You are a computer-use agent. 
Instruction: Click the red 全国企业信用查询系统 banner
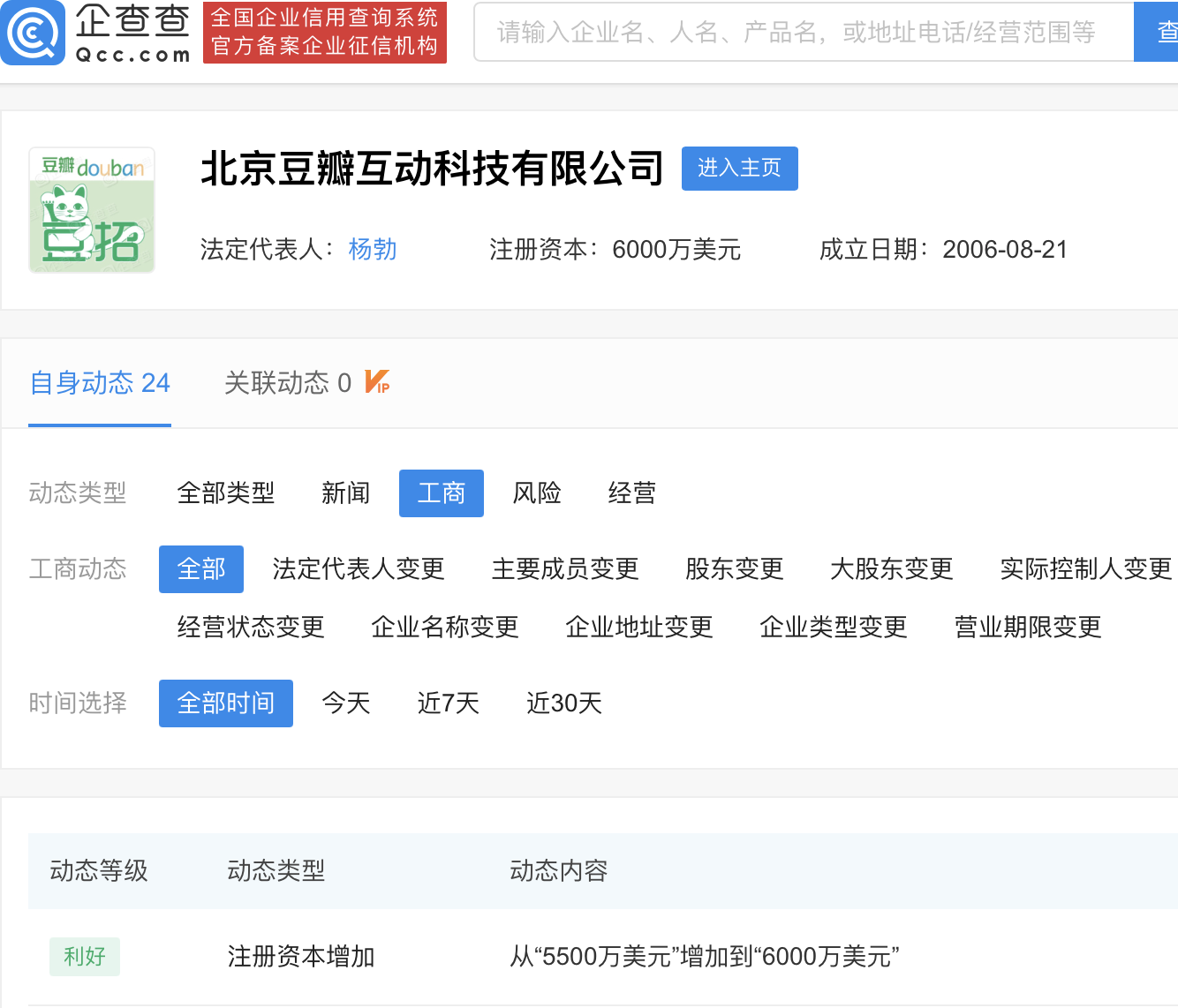pyautogui.click(x=325, y=33)
